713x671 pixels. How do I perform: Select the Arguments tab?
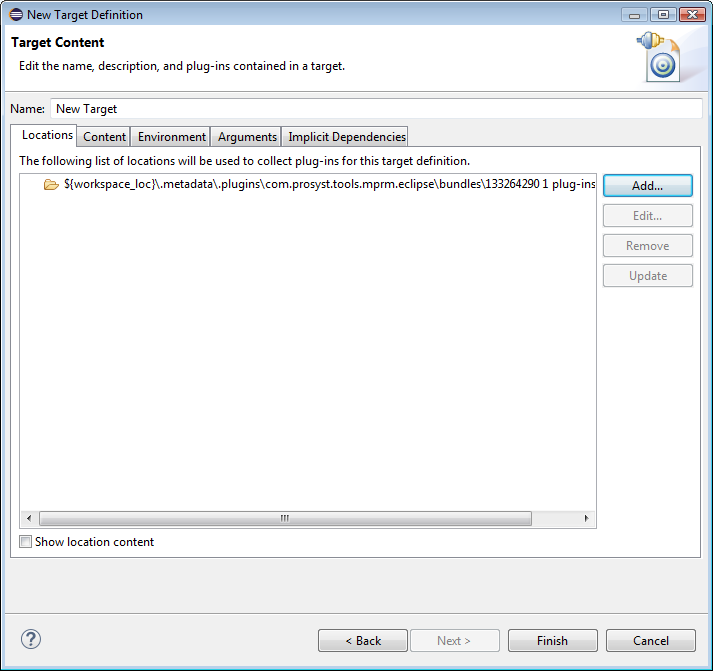(x=247, y=137)
